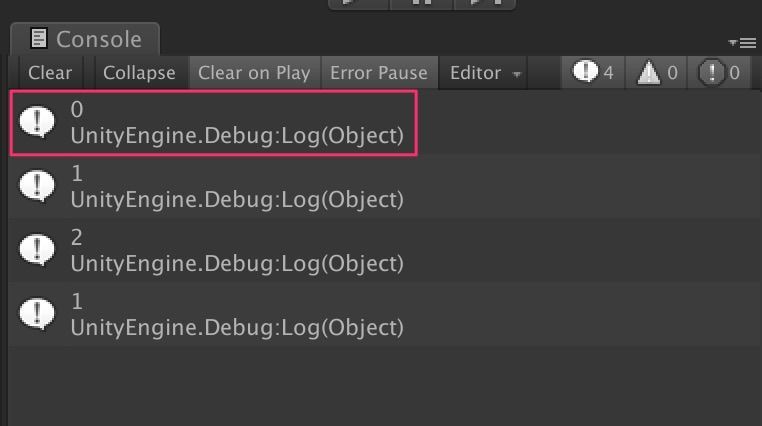Click the info icon of the last log entry
This screenshot has width=762, height=426.
(37, 314)
